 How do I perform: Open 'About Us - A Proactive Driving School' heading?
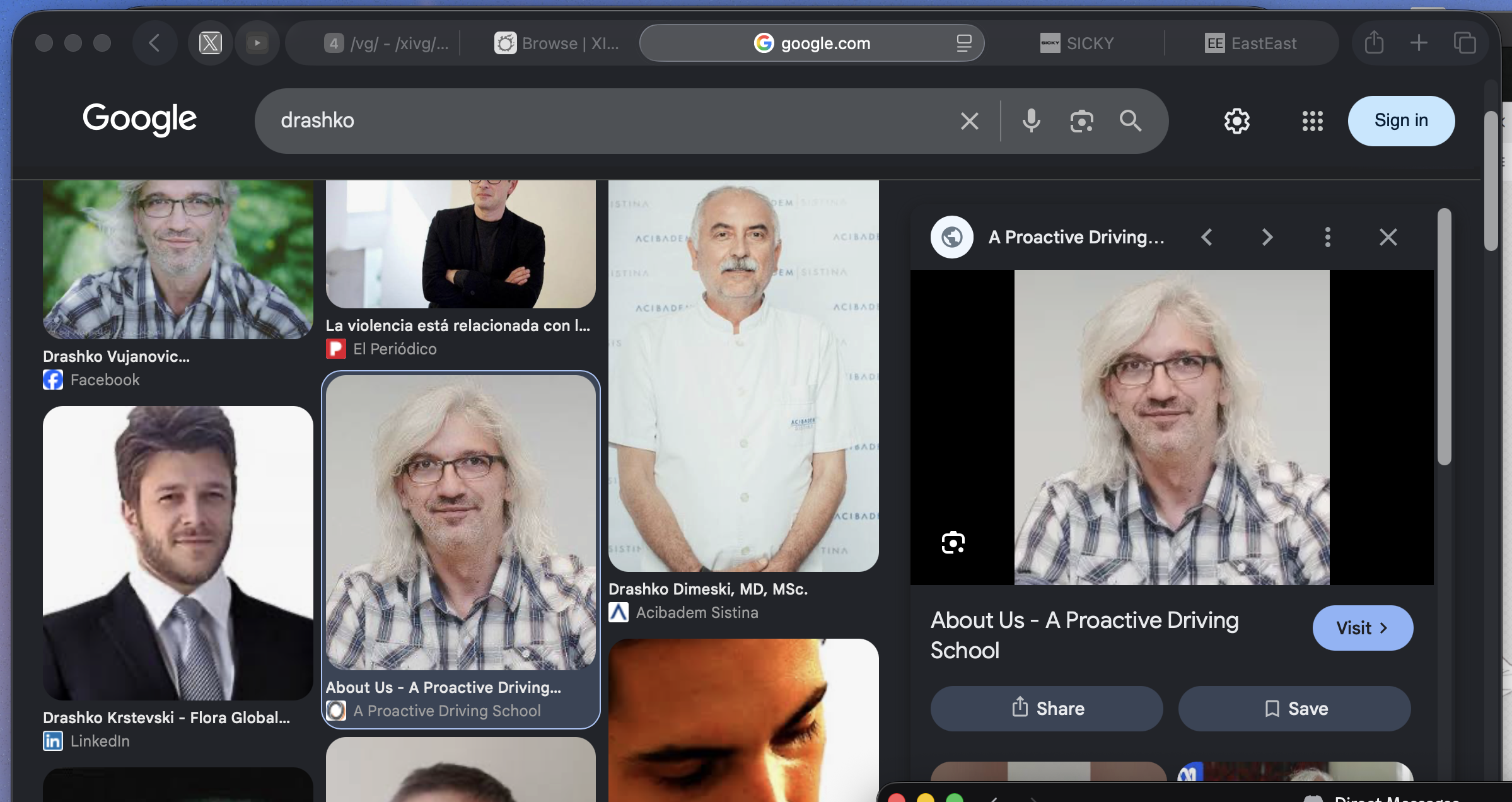pos(1085,635)
